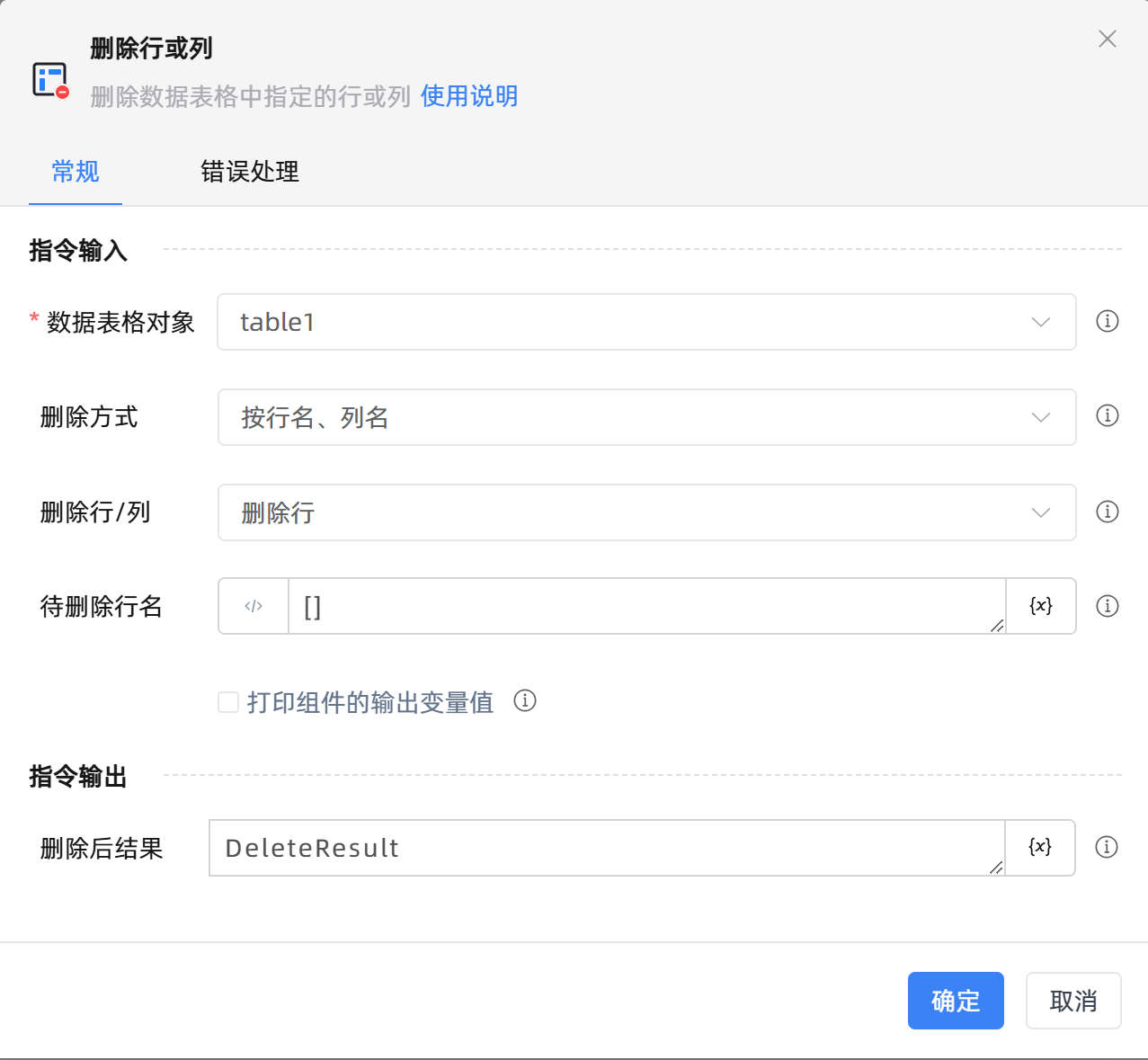This screenshot has width=1148, height=1060.
Task: Open the 删除方式 dropdown
Action: (x=646, y=417)
